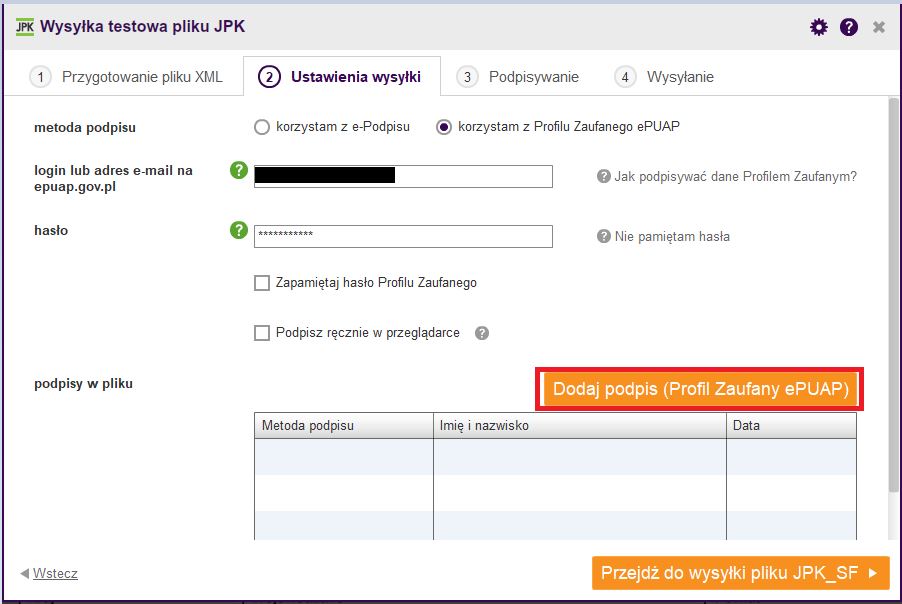The width and height of the screenshot is (902, 604).
Task: Focus the hasło password field
Action: (x=403, y=236)
